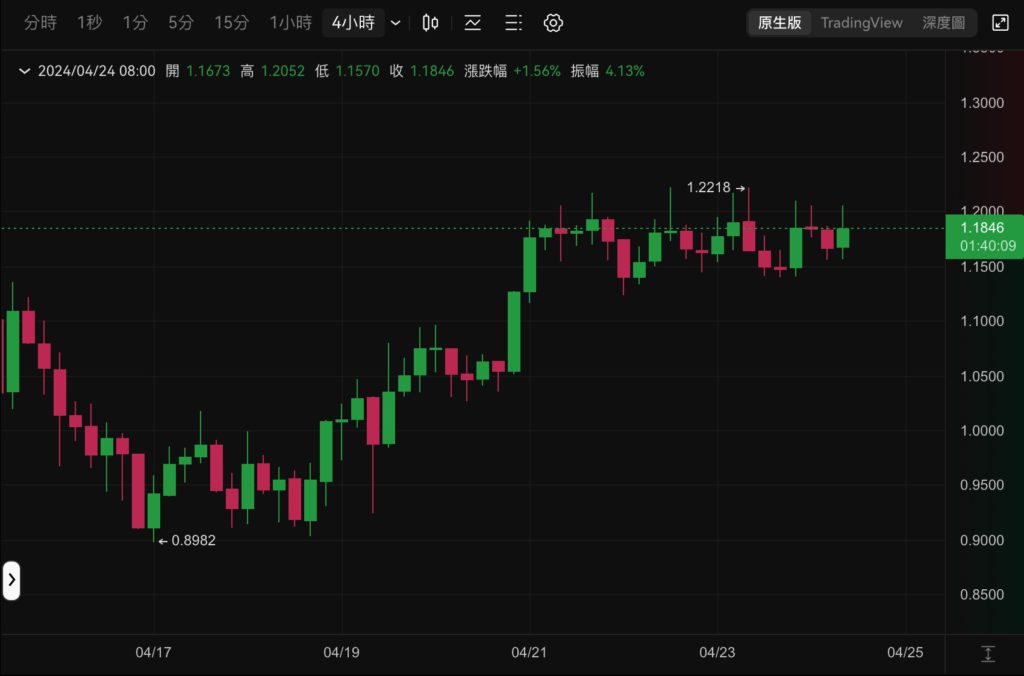Click the current price label 1.1846

[x=984, y=228]
